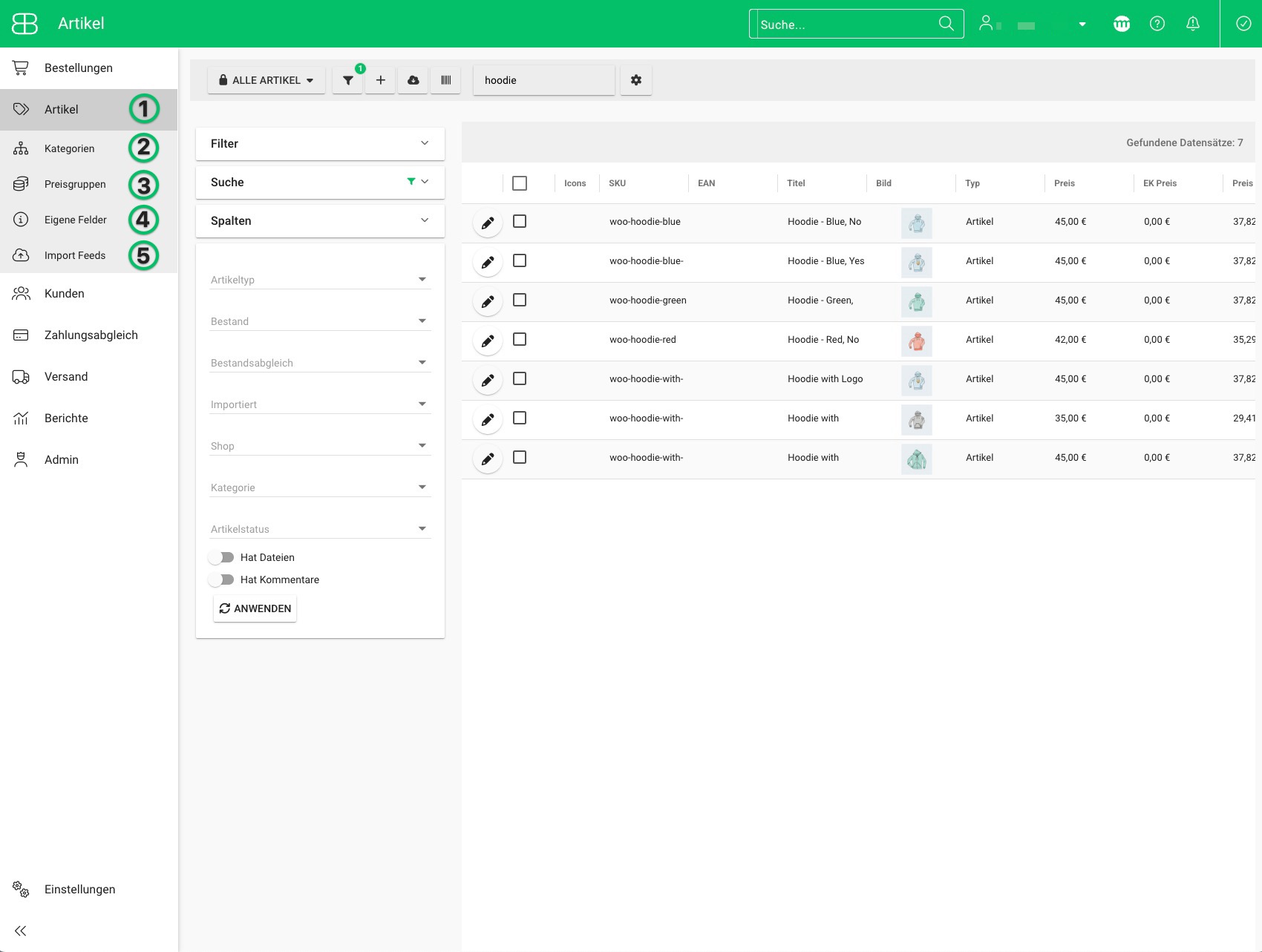
Task: Open the ALLE ARTIKEL dropdown
Action: [266, 80]
